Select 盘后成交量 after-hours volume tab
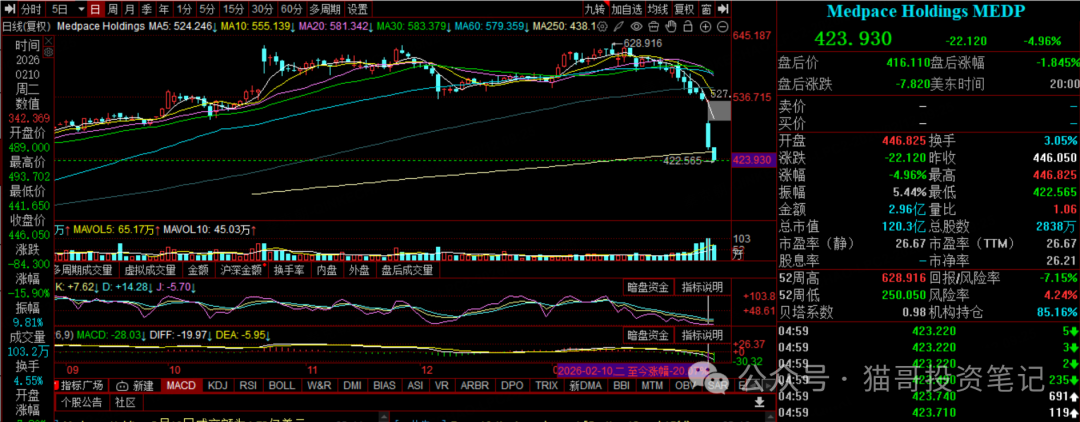This screenshot has height=422, width=1080. click(x=407, y=271)
